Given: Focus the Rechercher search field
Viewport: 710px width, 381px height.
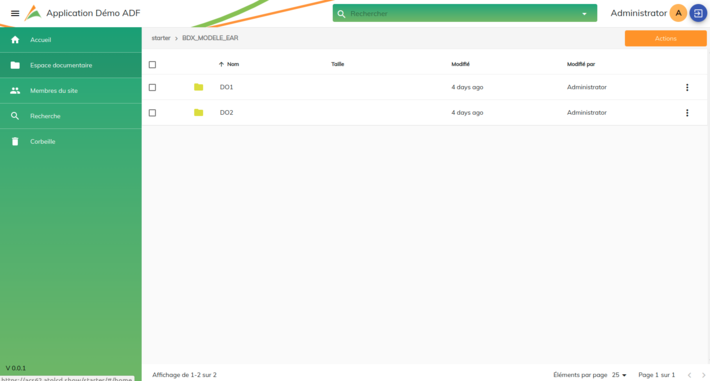Looking at the screenshot, I should pos(462,14).
